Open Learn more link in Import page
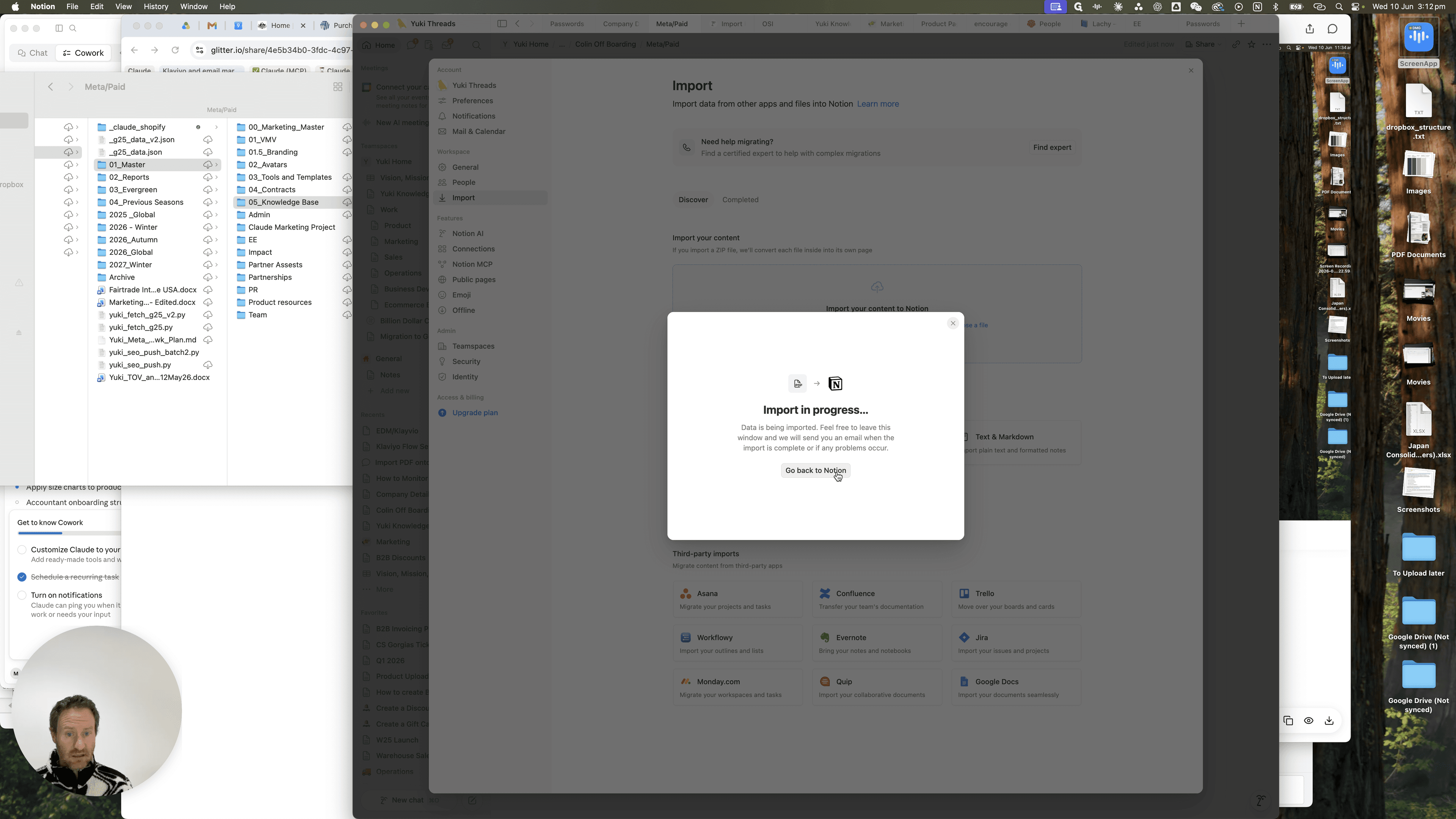Screen dimensions: 1456x819 click(878, 104)
